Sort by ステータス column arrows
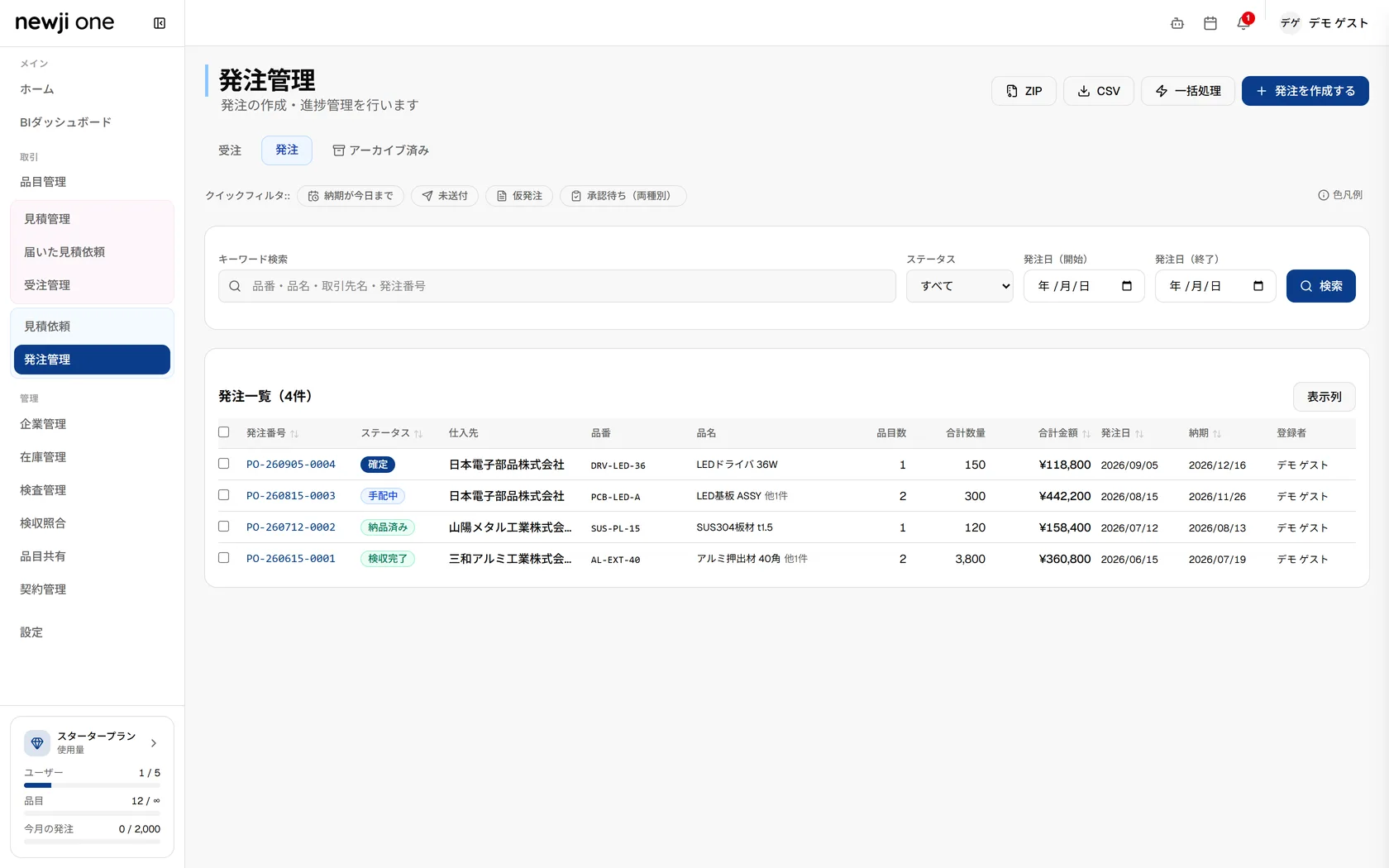Image resolution: width=1389 pixels, height=868 pixels. click(418, 434)
